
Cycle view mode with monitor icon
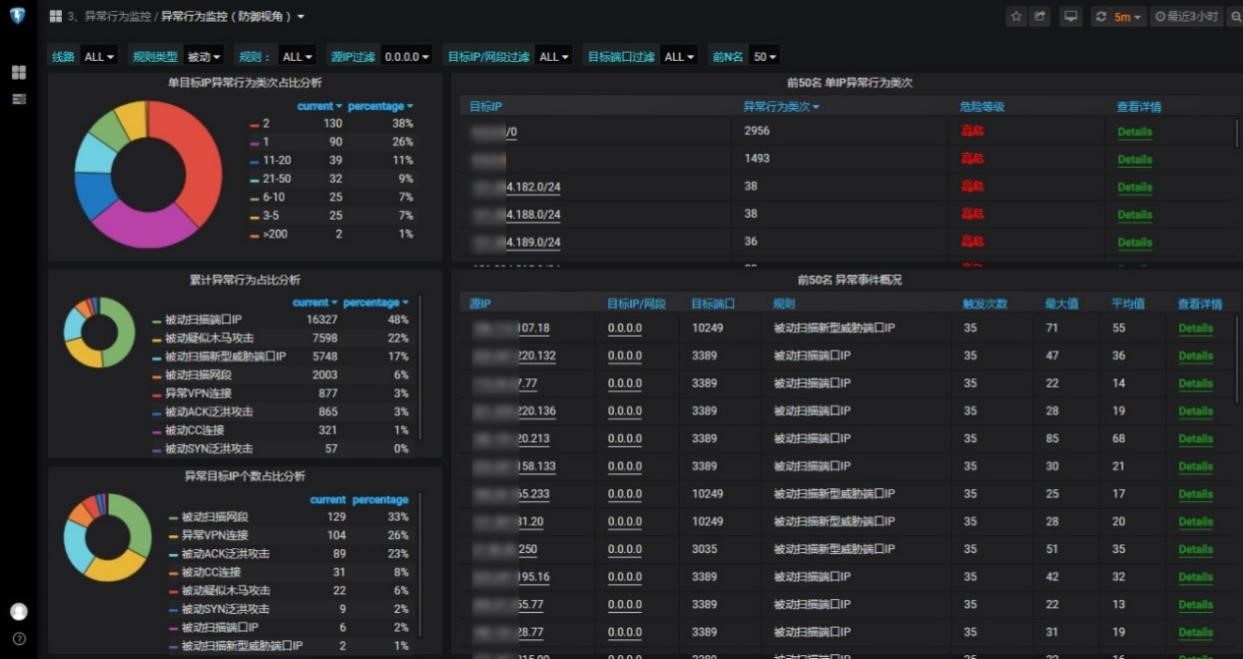1071,17
